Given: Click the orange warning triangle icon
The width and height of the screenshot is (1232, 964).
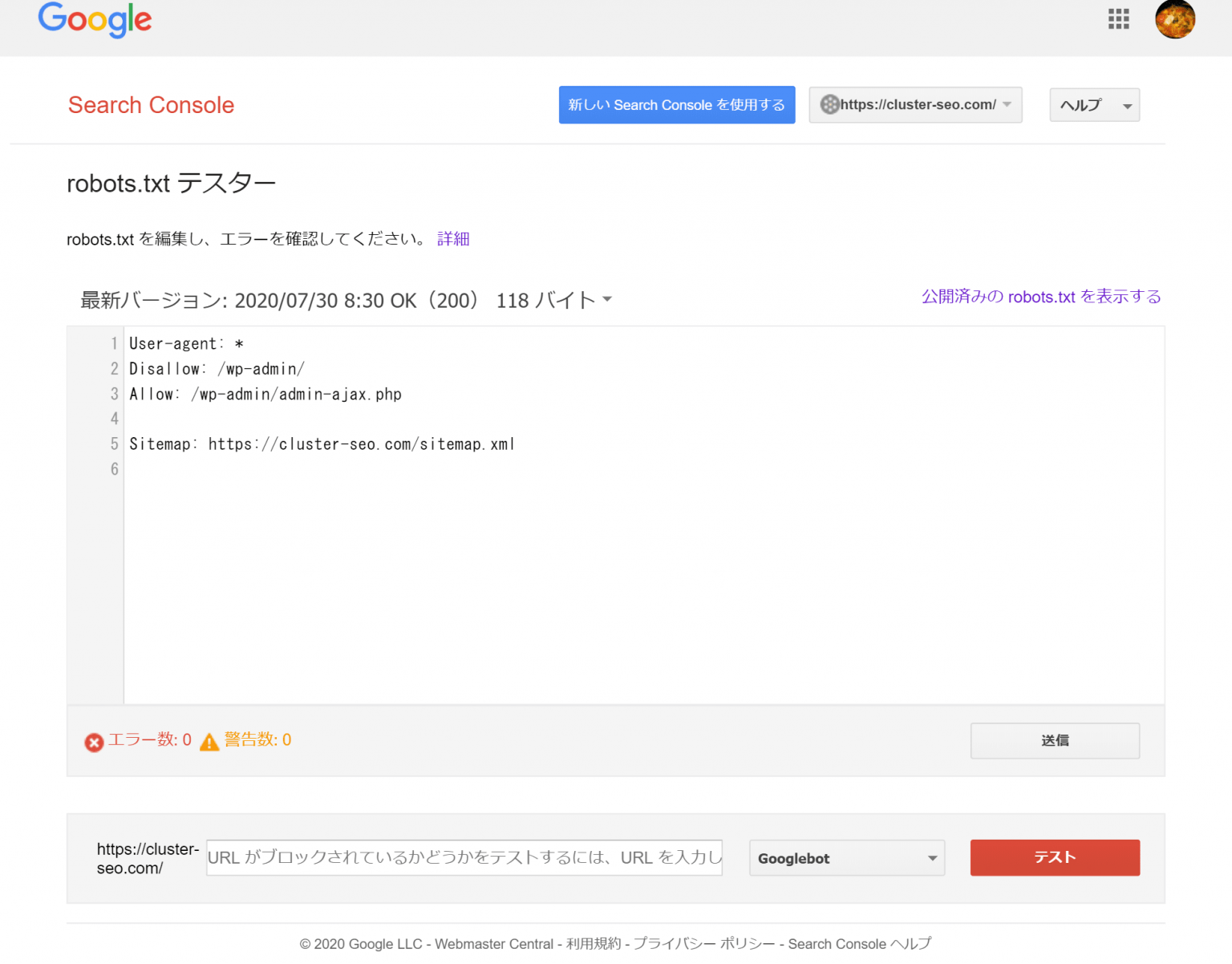Looking at the screenshot, I should click(209, 742).
